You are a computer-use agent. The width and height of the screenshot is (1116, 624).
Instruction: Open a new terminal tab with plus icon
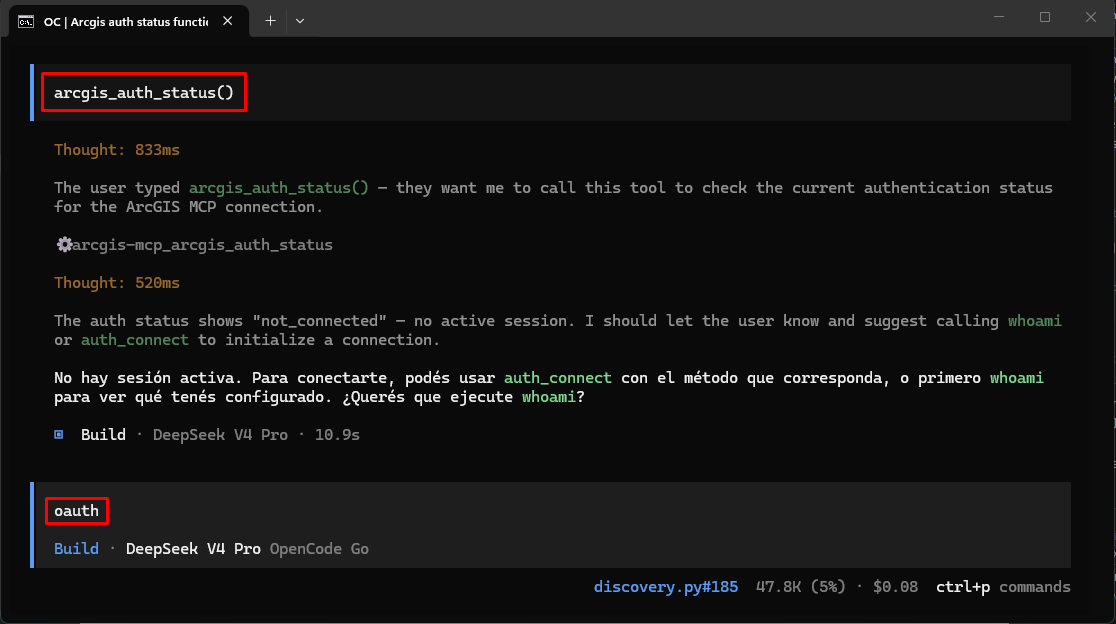[x=270, y=21]
